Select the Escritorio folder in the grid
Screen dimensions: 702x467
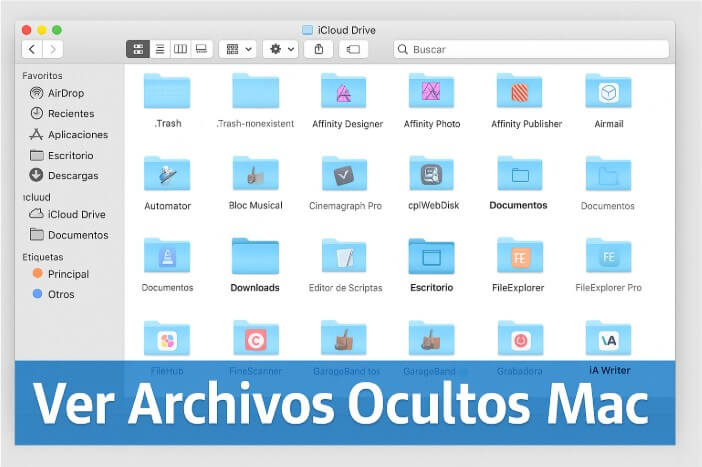click(x=432, y=256)
